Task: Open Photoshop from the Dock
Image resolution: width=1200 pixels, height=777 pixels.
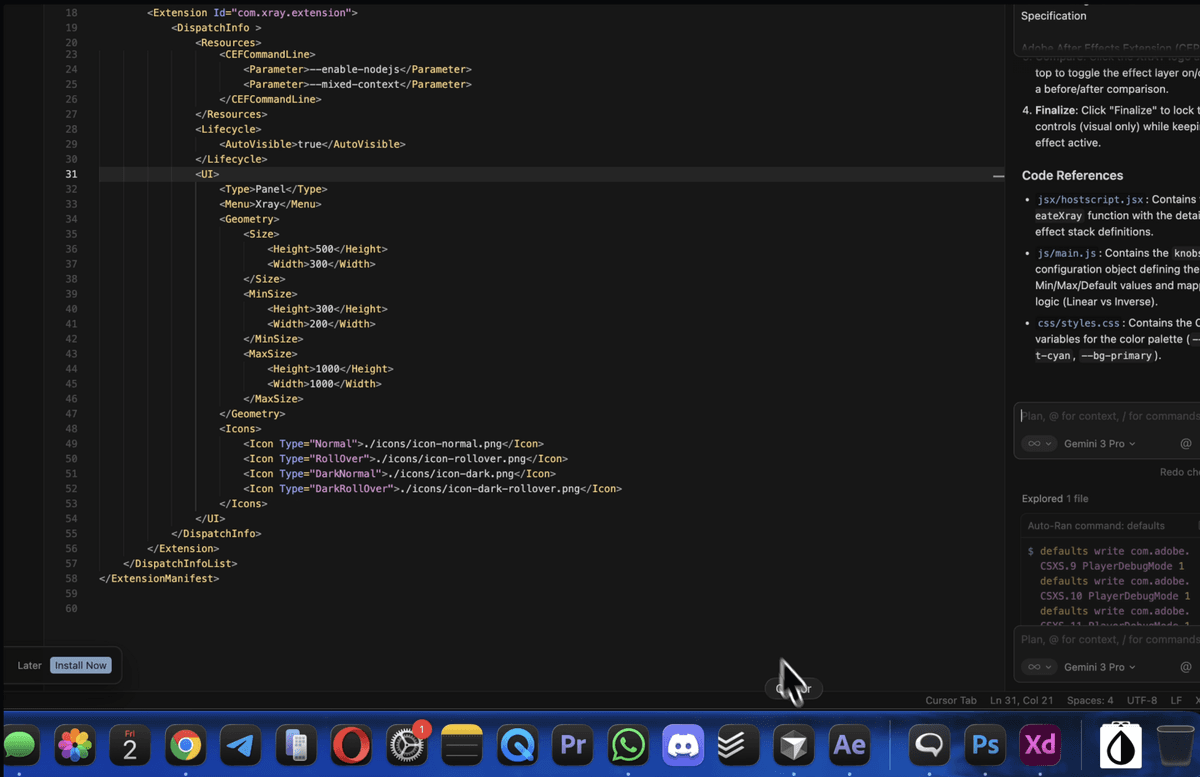Action: tap(985, 745)
